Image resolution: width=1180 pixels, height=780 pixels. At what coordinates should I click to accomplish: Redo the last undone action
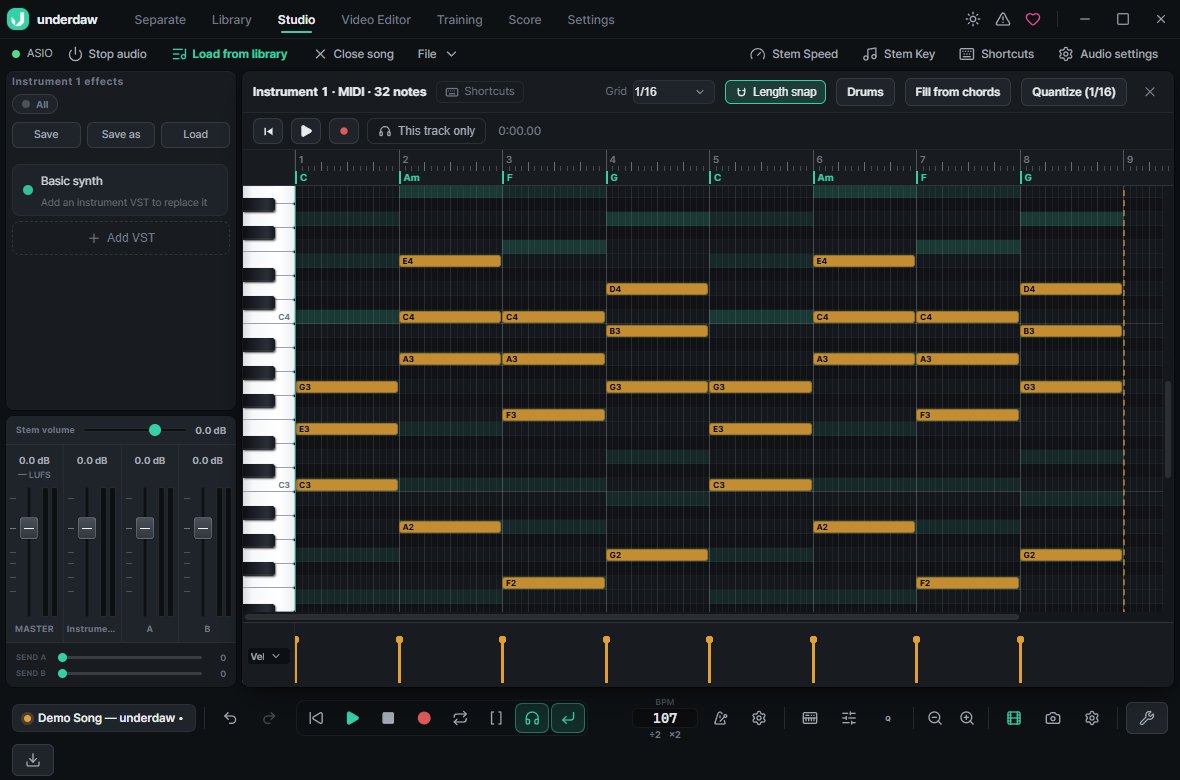[269, 718]
